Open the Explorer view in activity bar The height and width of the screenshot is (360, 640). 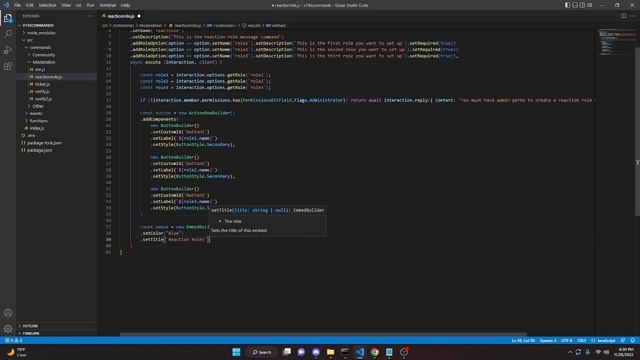(x=8, y=18)
